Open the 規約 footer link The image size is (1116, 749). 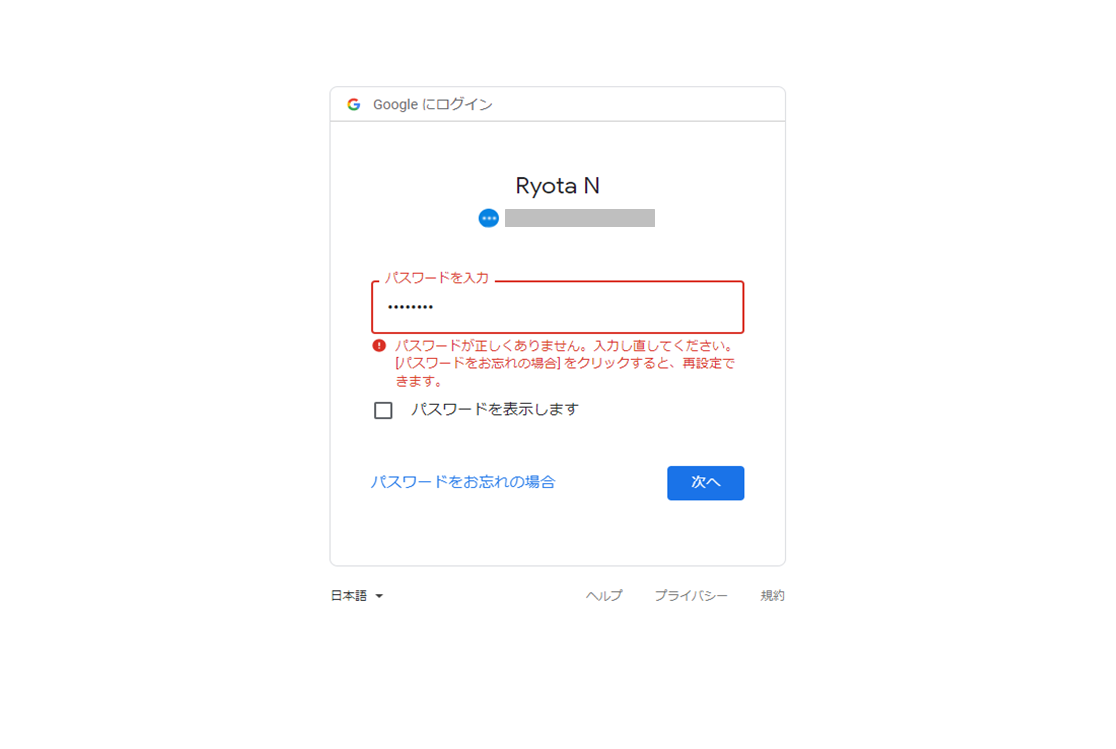[x=772, y=596]
